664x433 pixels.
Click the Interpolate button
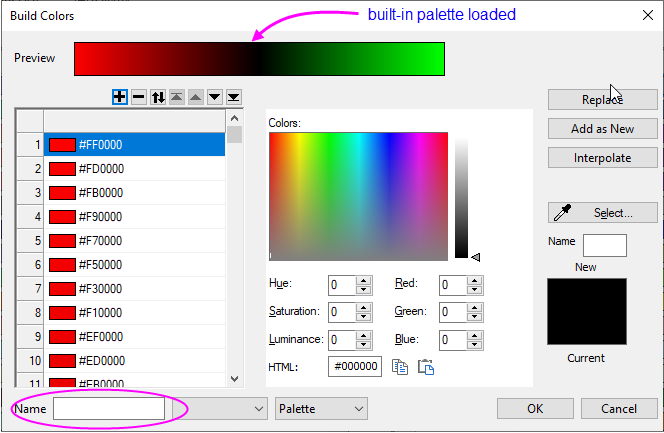pos(602,158)
